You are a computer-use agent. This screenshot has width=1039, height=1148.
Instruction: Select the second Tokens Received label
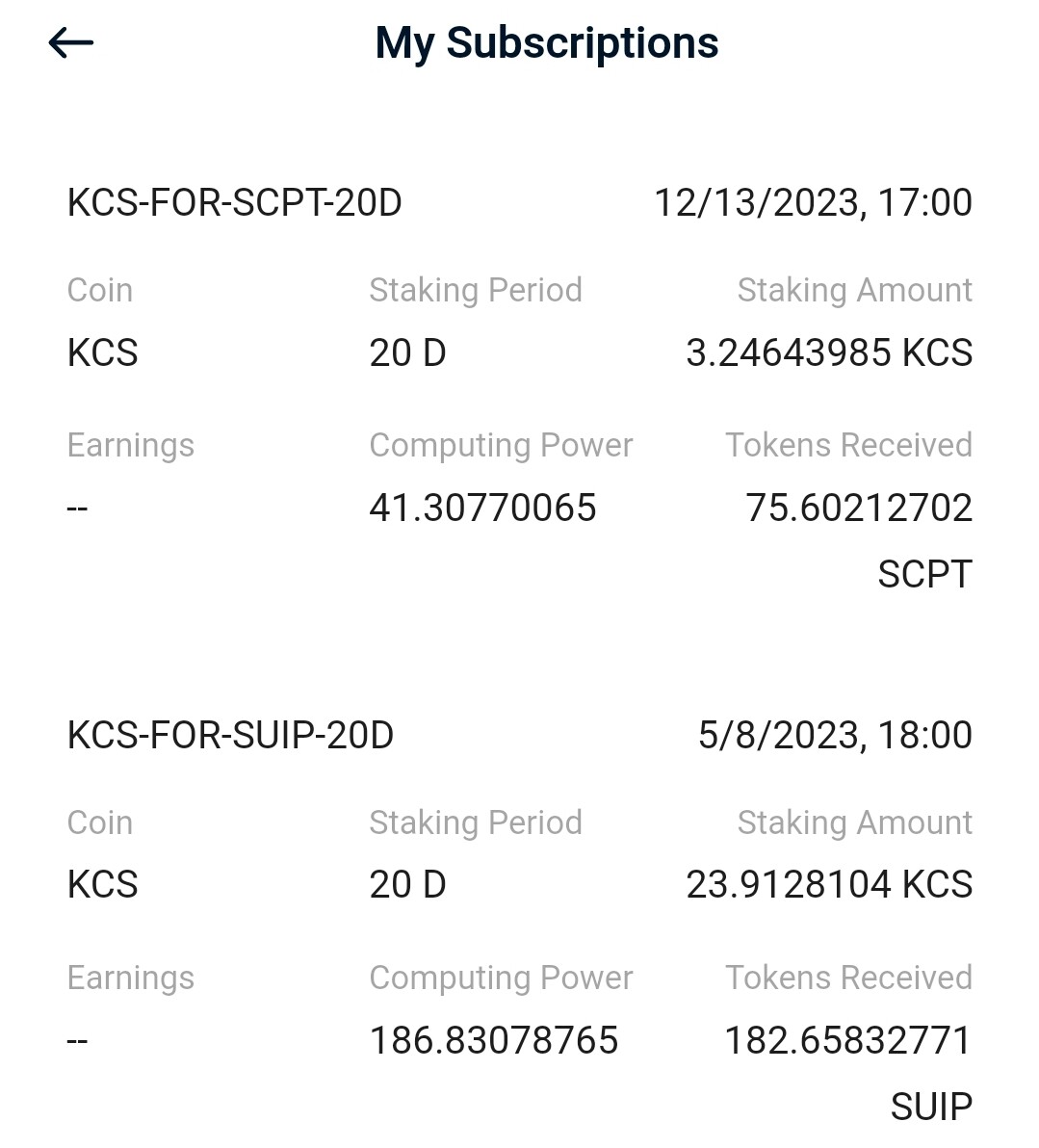click(848, 978)
